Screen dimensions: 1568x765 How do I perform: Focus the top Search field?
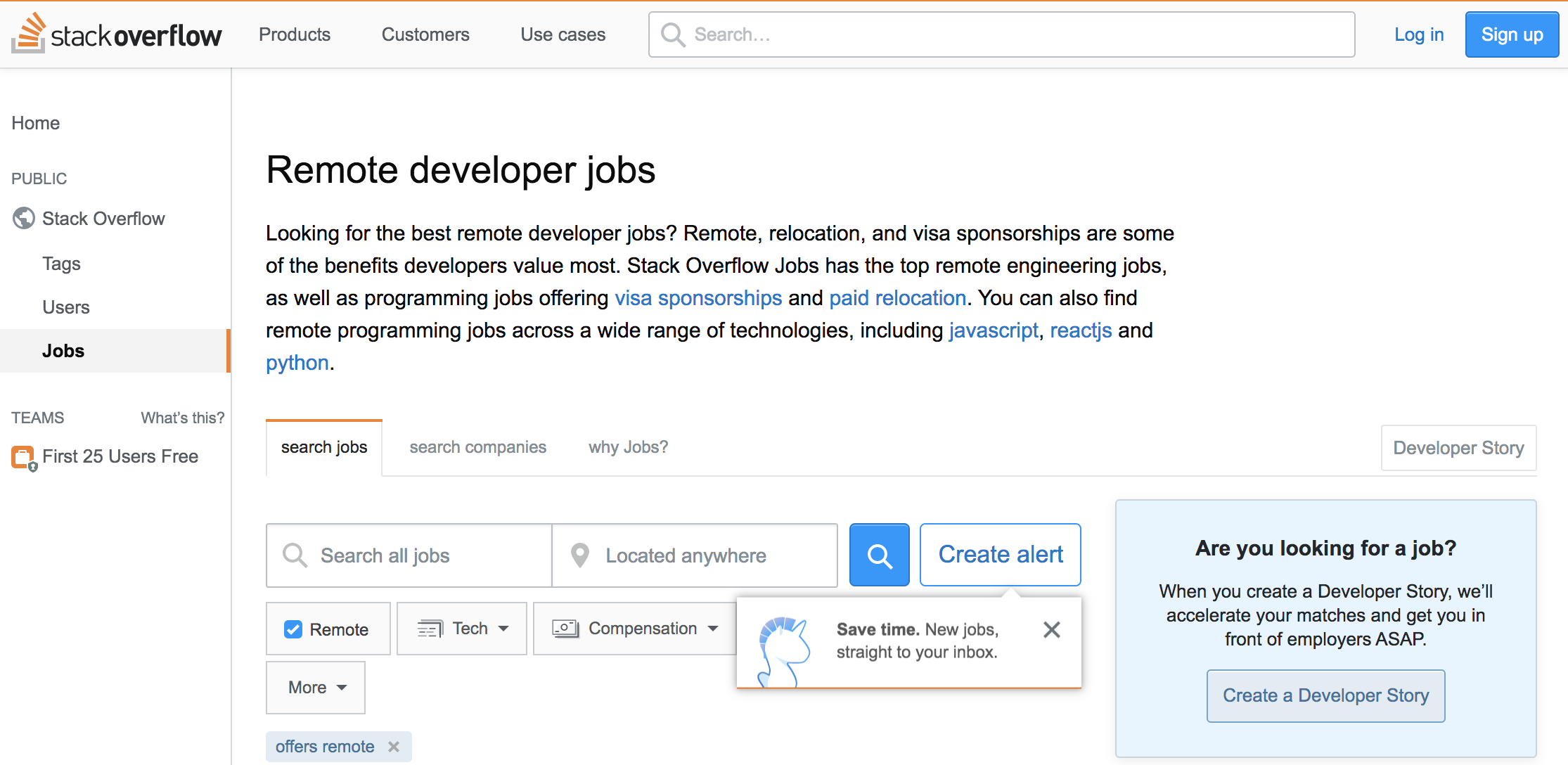(1002, 34)
